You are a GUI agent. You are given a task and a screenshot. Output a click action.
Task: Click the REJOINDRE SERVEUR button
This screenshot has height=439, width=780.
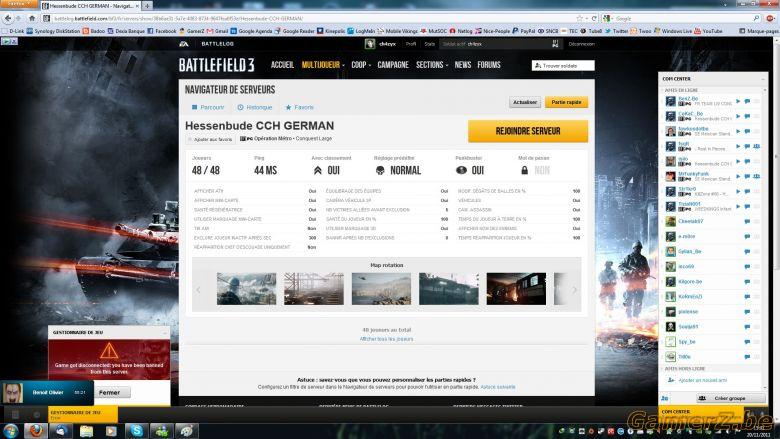528,131
